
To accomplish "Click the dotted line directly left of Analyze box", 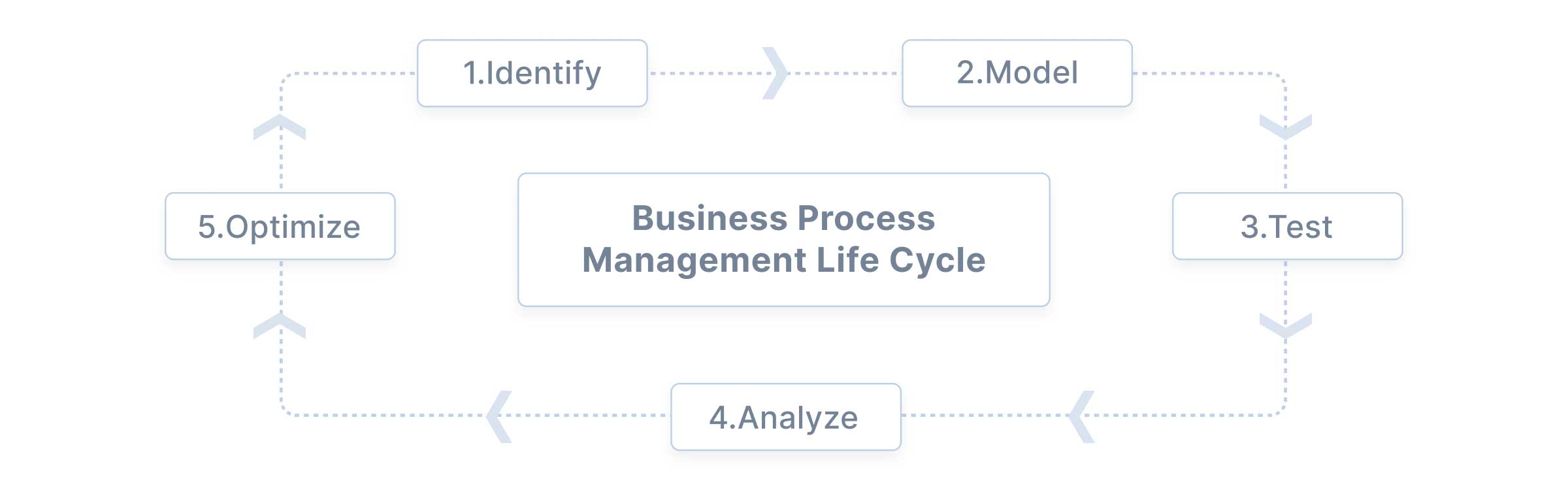I will [x=588, y=415].
